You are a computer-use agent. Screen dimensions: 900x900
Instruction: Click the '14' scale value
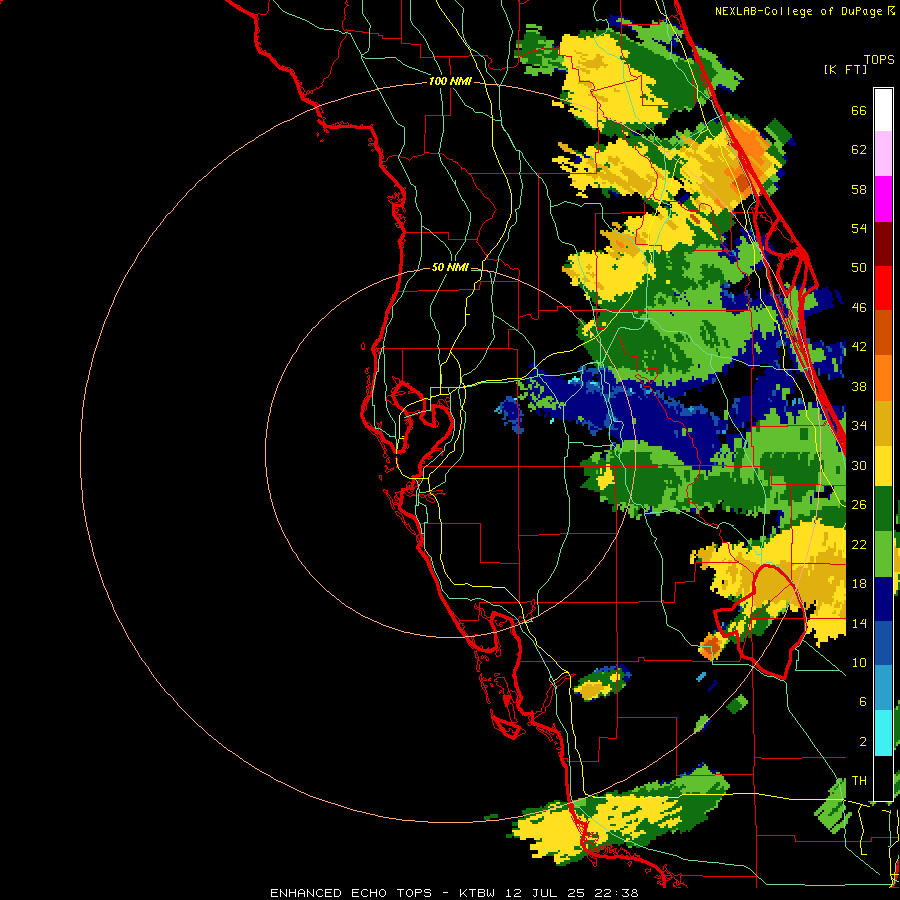859,623
